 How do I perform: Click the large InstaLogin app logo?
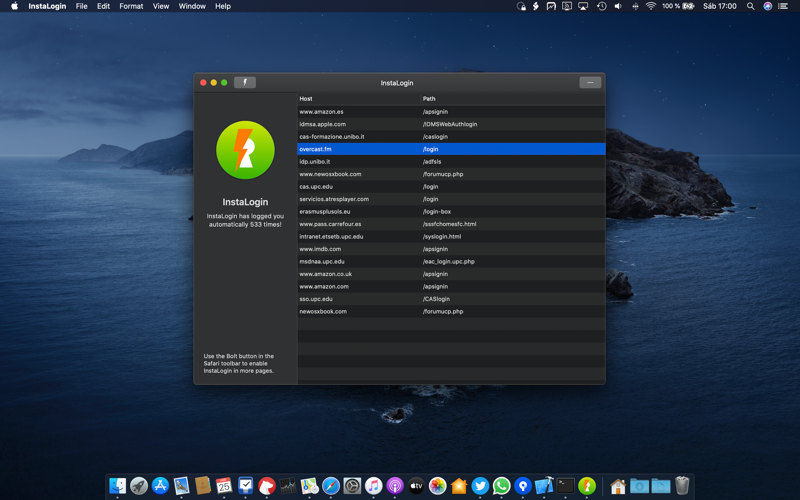coord(245,150)
